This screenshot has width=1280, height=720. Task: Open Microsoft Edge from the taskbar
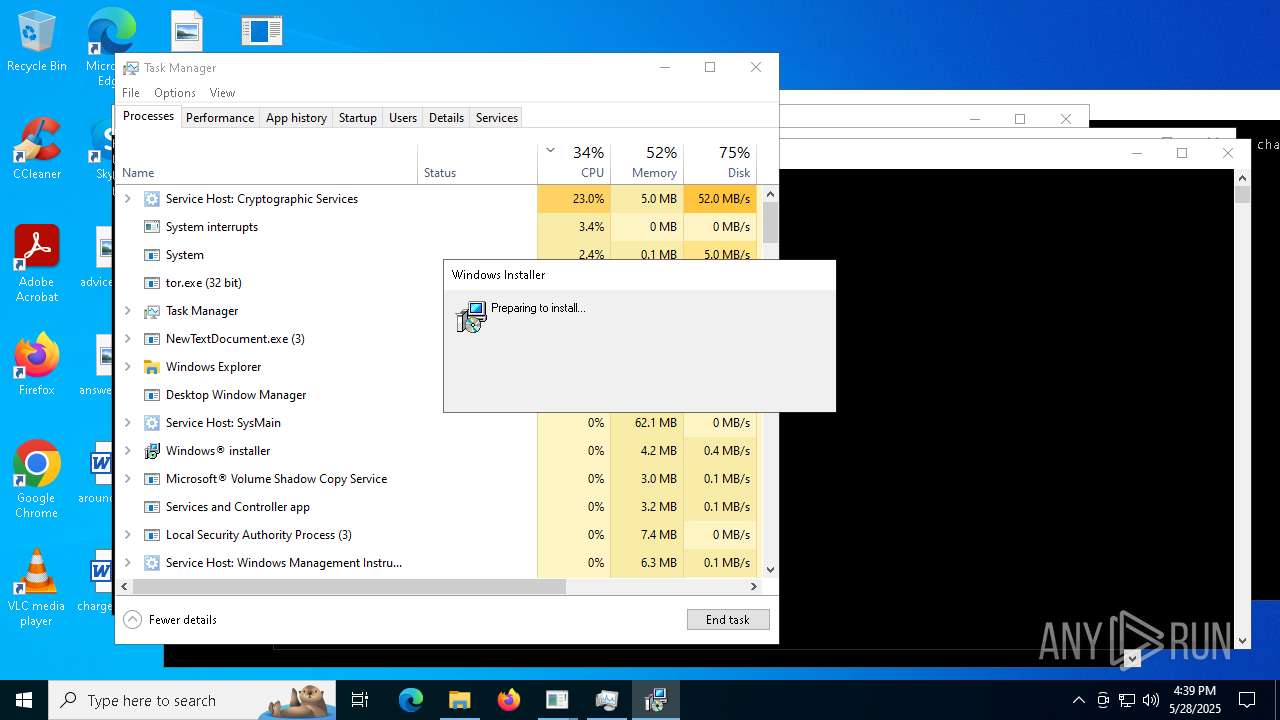[x=411, y=700]
